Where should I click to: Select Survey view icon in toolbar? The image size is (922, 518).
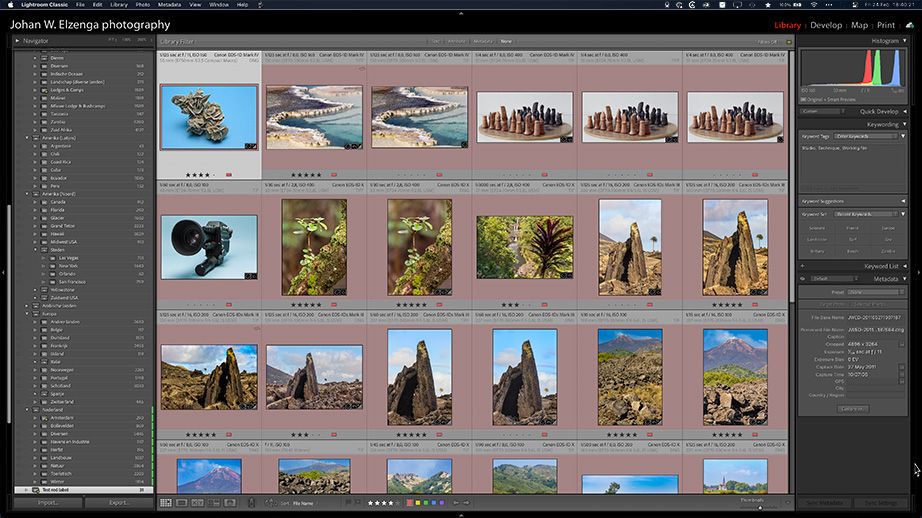point(214,503)
